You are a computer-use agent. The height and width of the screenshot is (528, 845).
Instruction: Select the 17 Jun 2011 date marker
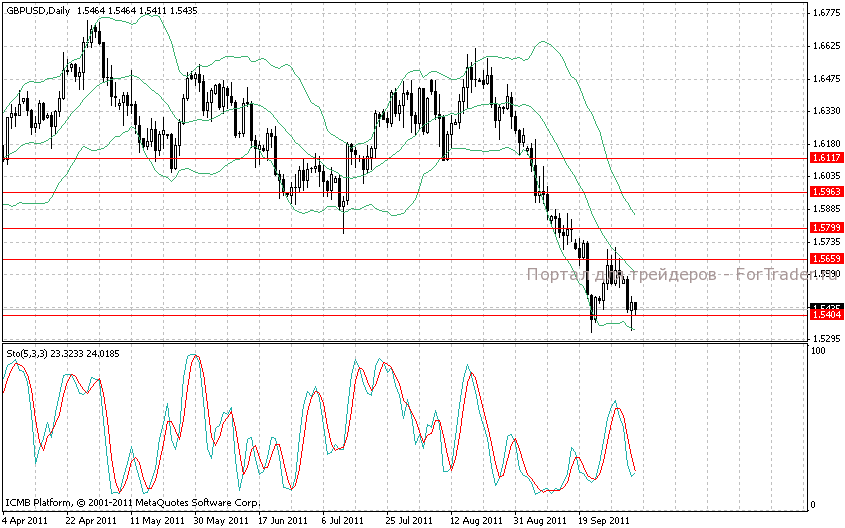pos(283,521)
